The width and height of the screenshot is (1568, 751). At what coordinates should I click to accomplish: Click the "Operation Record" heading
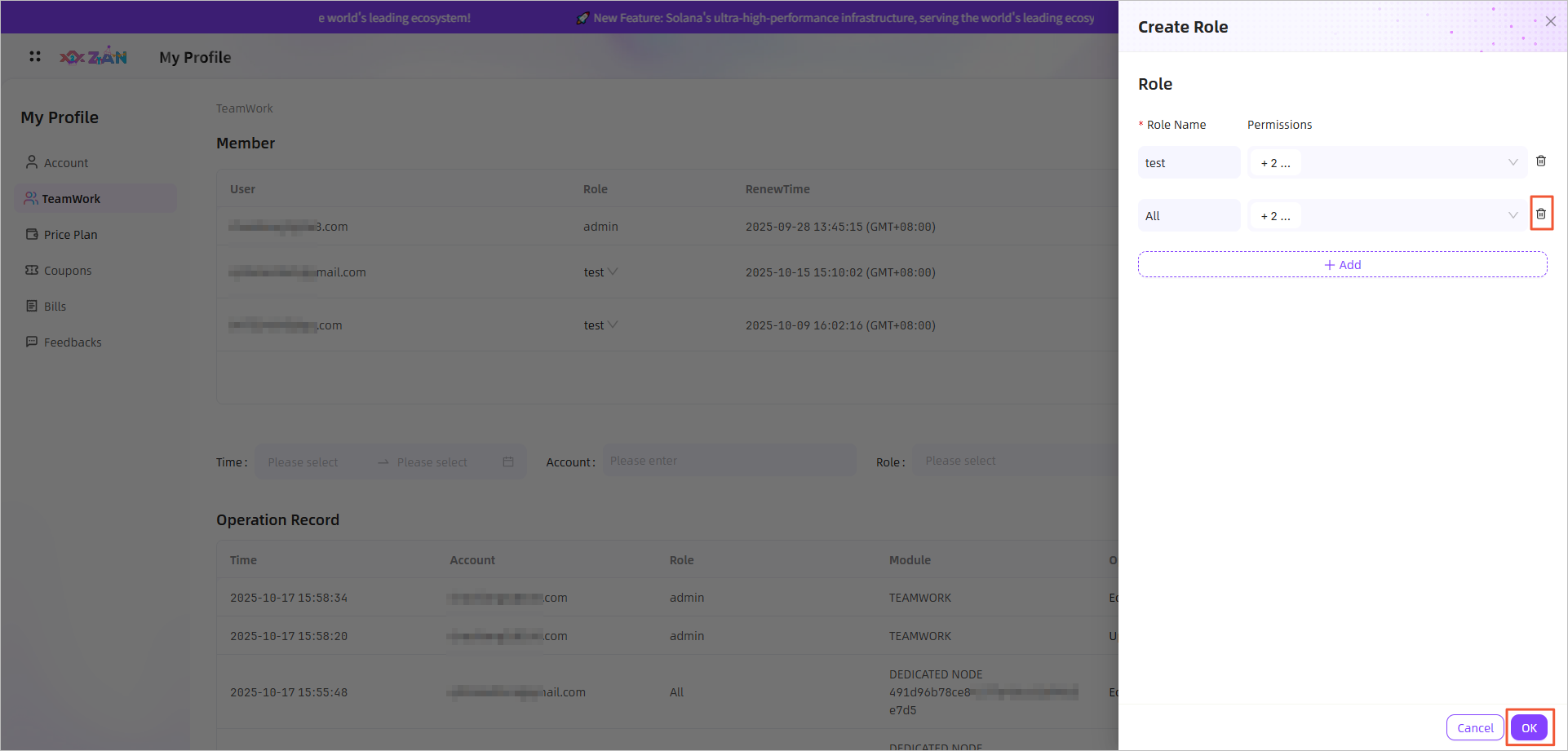click(277, 519)
